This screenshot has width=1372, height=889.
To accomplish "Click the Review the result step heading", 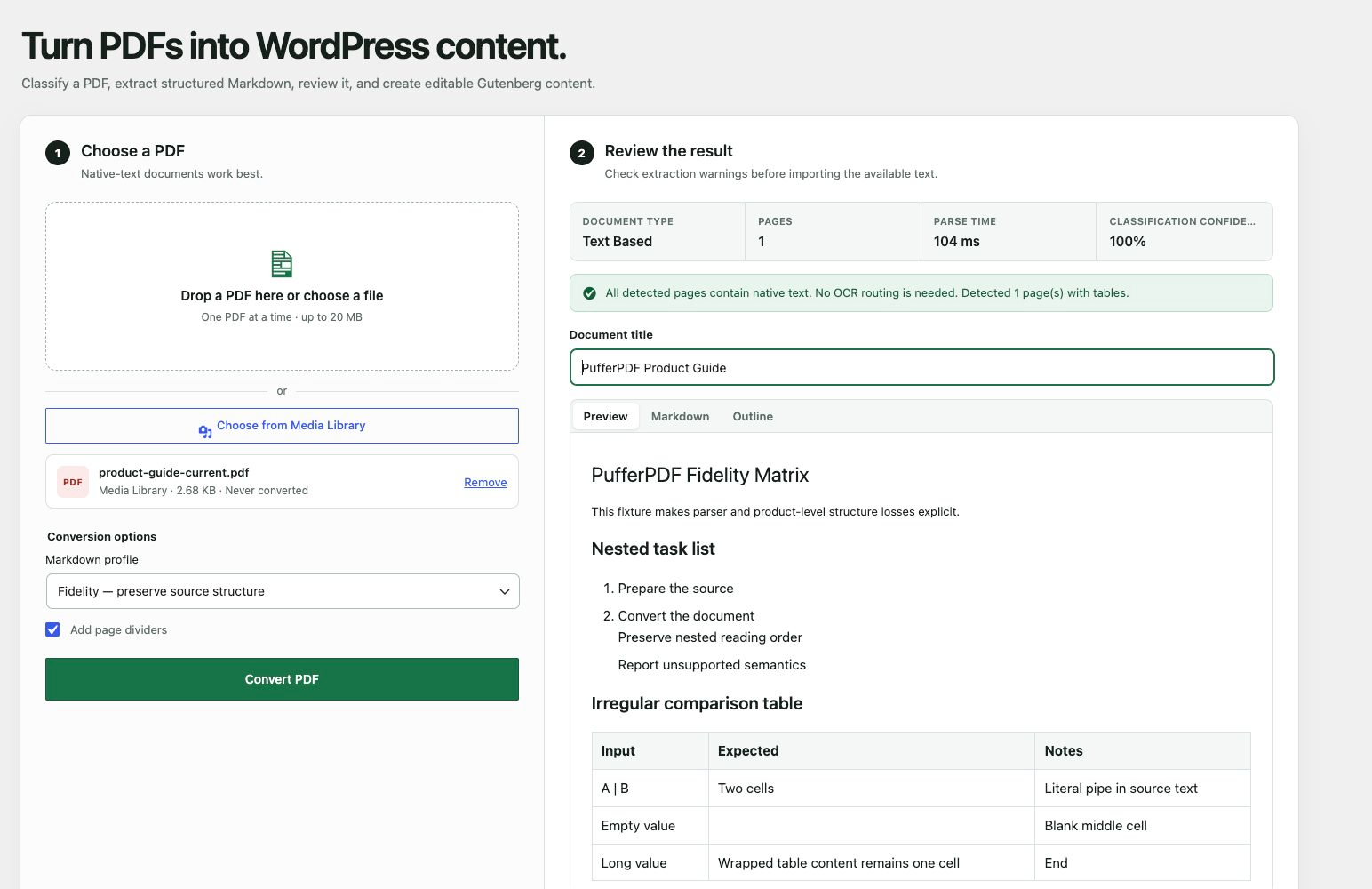I will point(668,151).
